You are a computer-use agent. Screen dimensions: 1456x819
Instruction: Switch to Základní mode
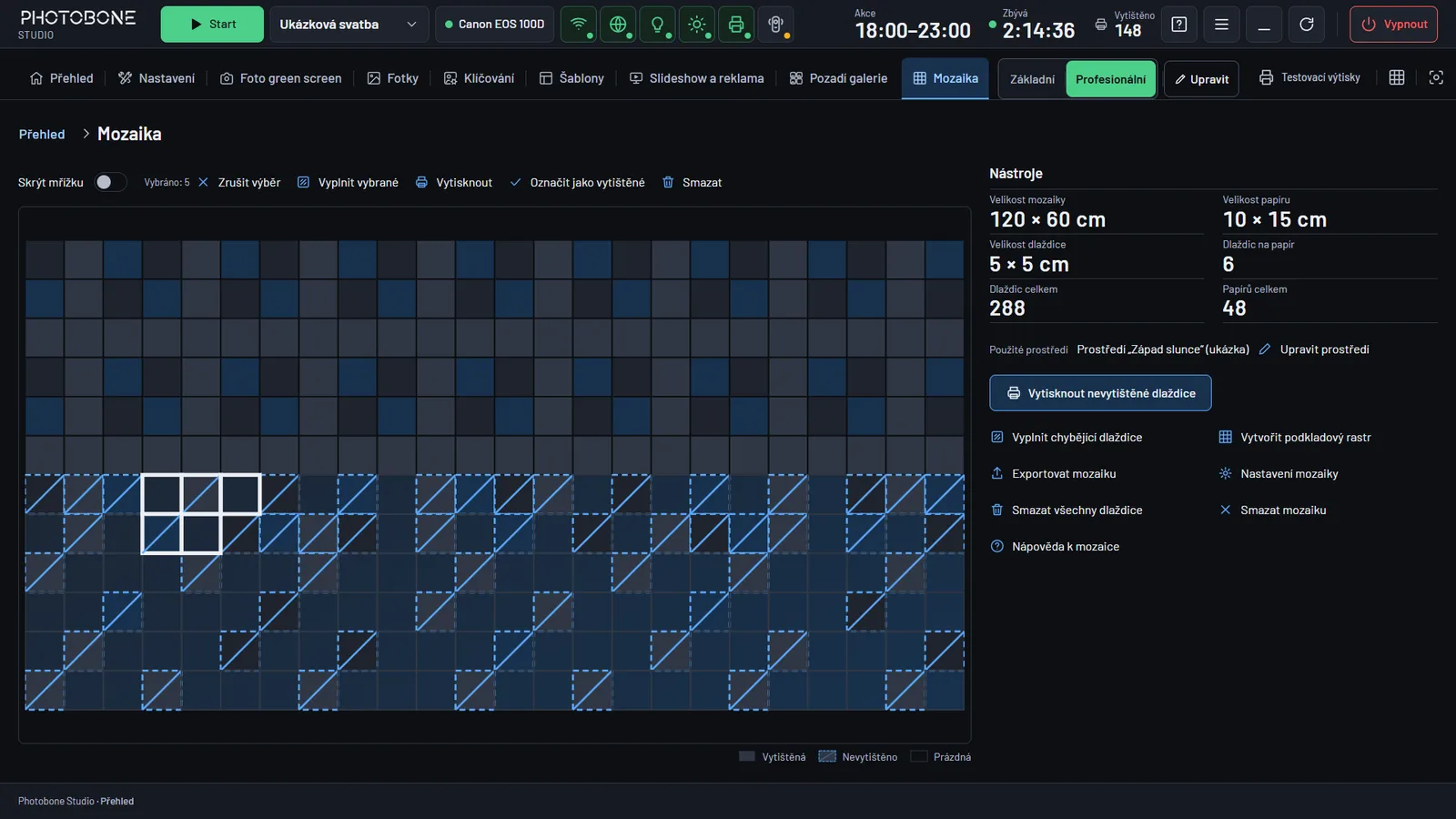[x=1032, y=79]
